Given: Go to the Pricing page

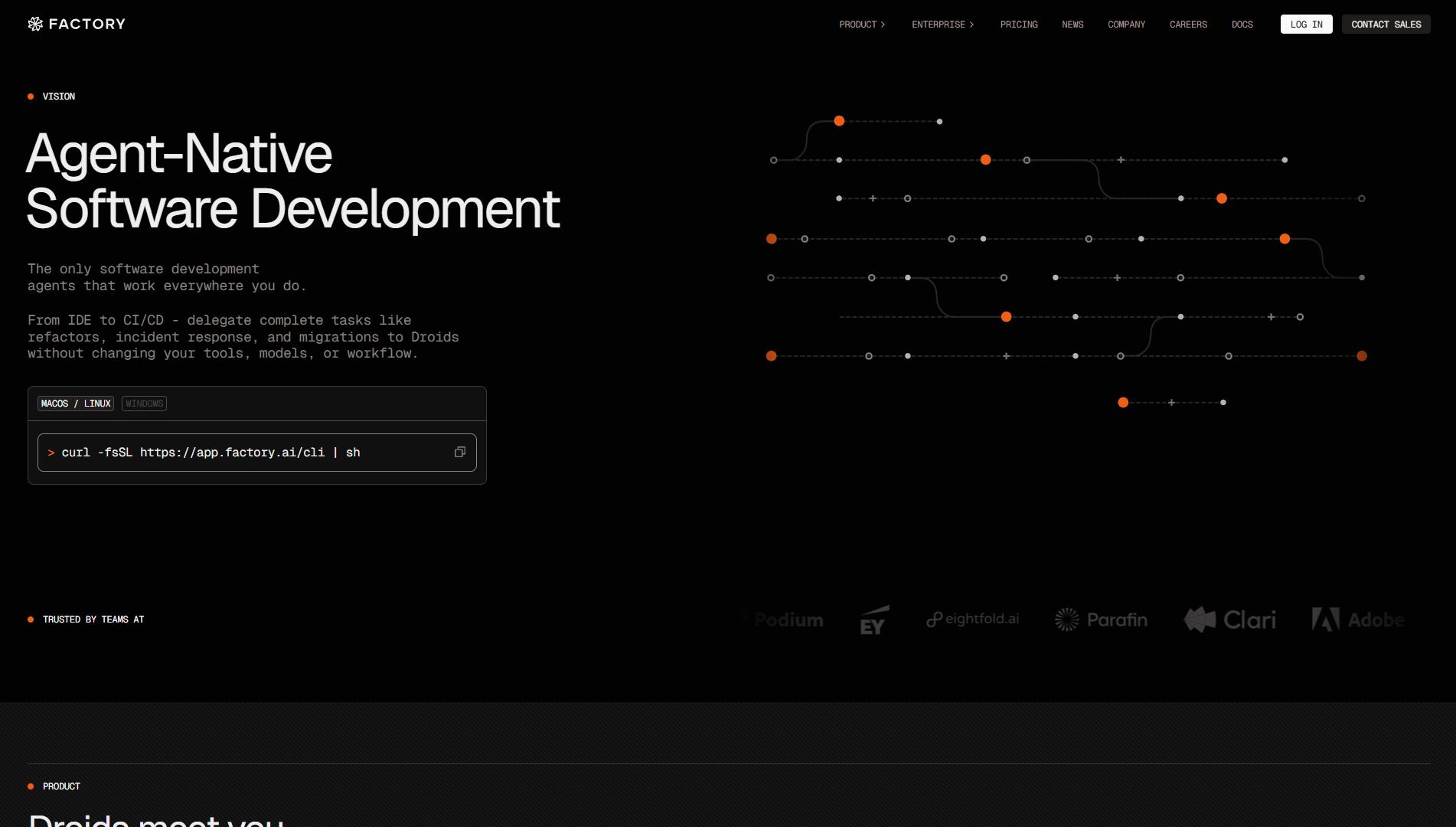Looking at the screenshot, I should tap(1019, 25).
